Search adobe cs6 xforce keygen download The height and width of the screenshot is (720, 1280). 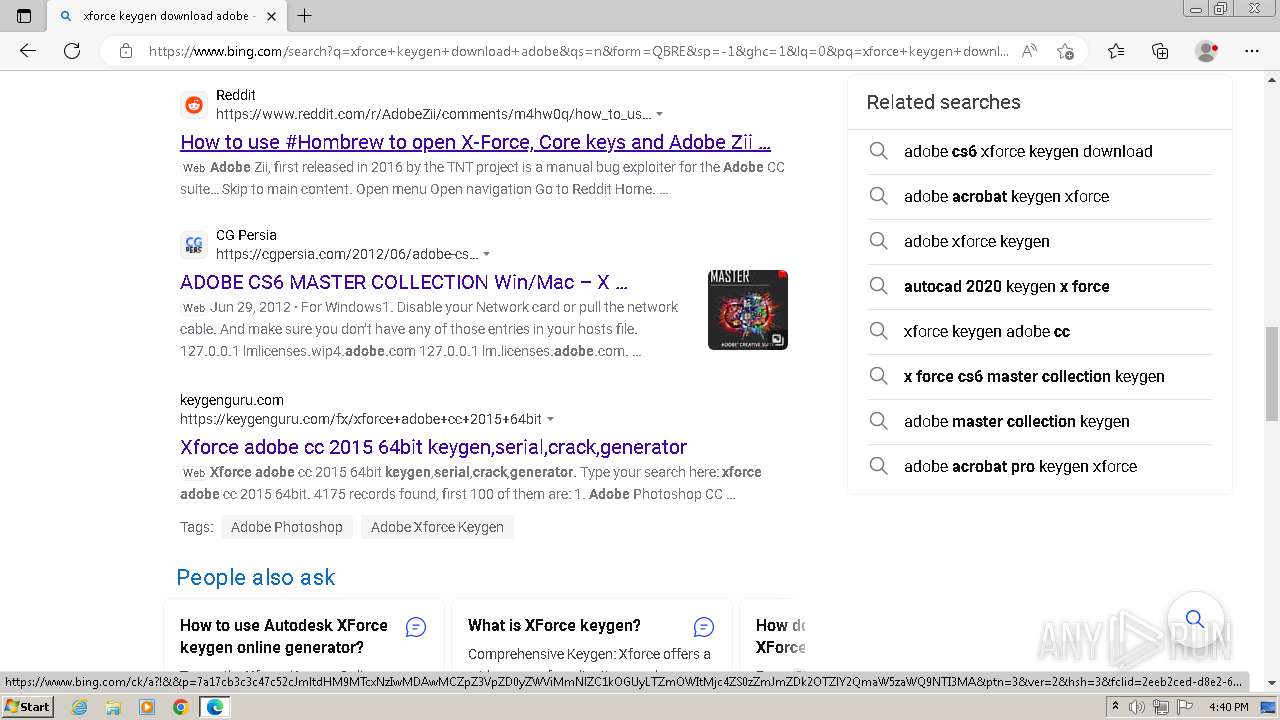point(1040,152)
